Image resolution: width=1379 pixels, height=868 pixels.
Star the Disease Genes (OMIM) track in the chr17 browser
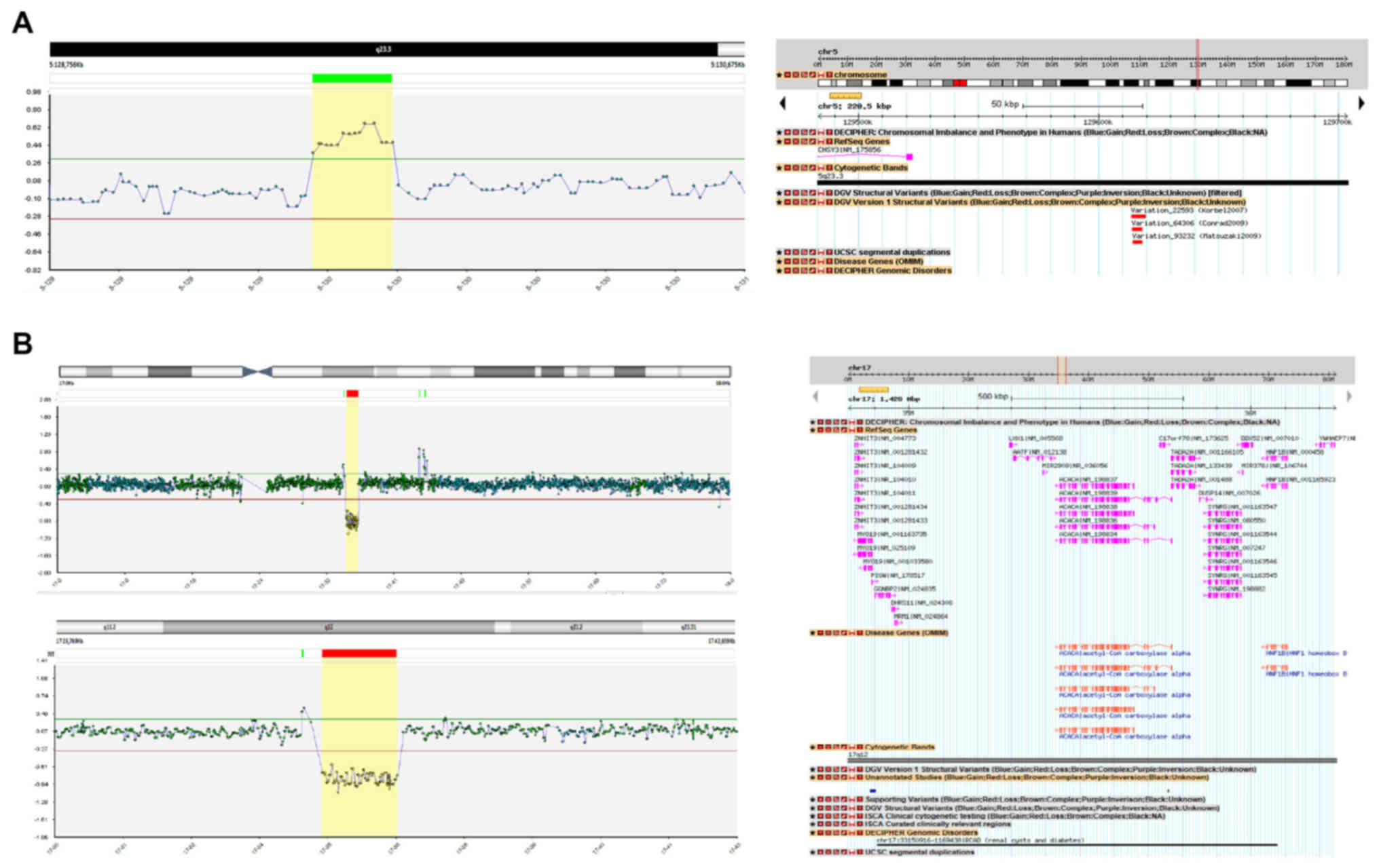pos(812,633)
